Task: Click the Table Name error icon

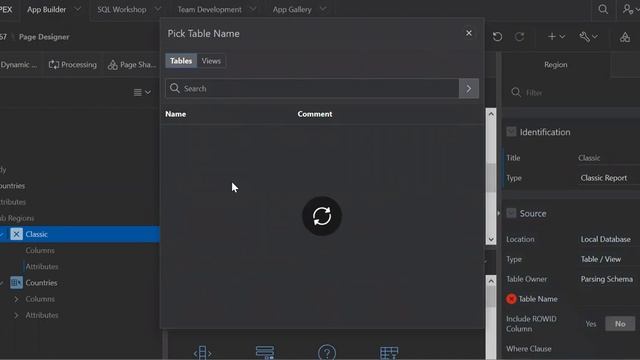Action: [511, 299]
